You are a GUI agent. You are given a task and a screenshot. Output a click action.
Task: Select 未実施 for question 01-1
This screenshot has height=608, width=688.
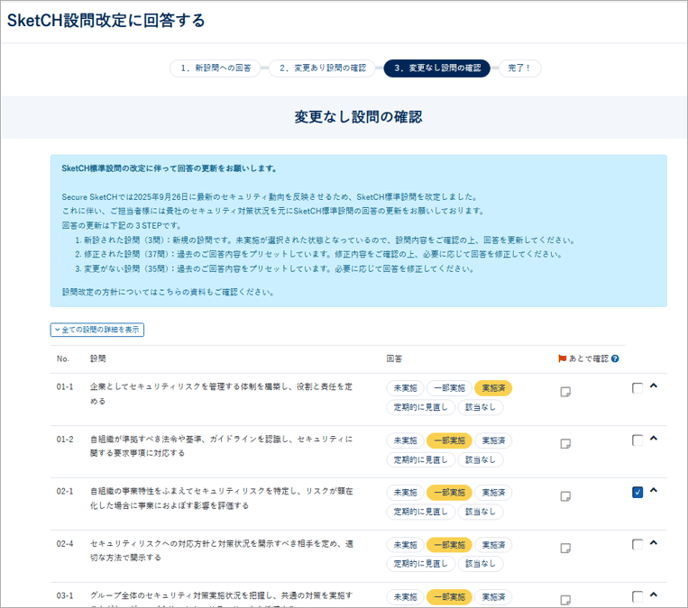[405, 388]
